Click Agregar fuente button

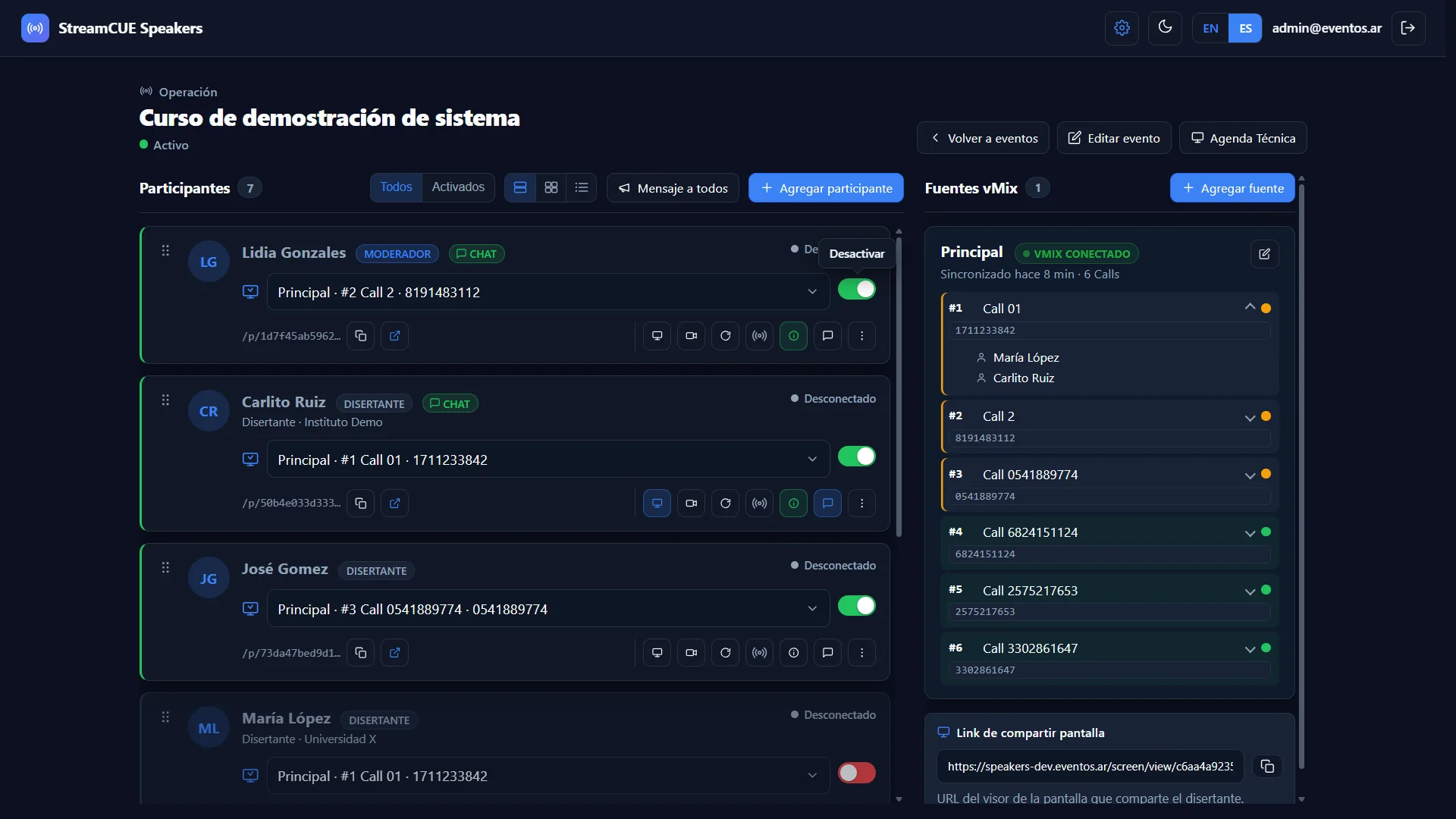pyautogui.click(x=1232, y=188)
